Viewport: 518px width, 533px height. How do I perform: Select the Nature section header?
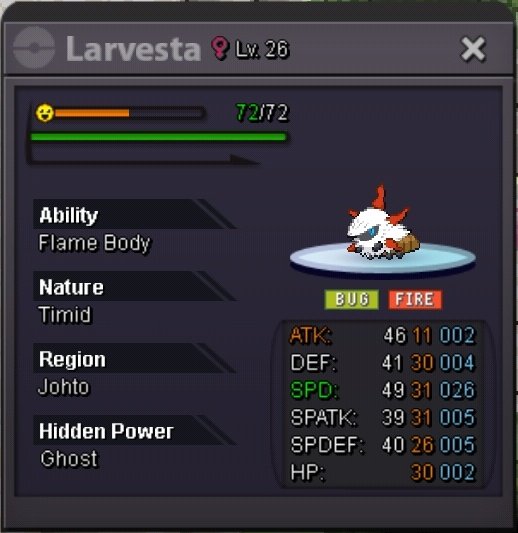(x=134, y=287)
